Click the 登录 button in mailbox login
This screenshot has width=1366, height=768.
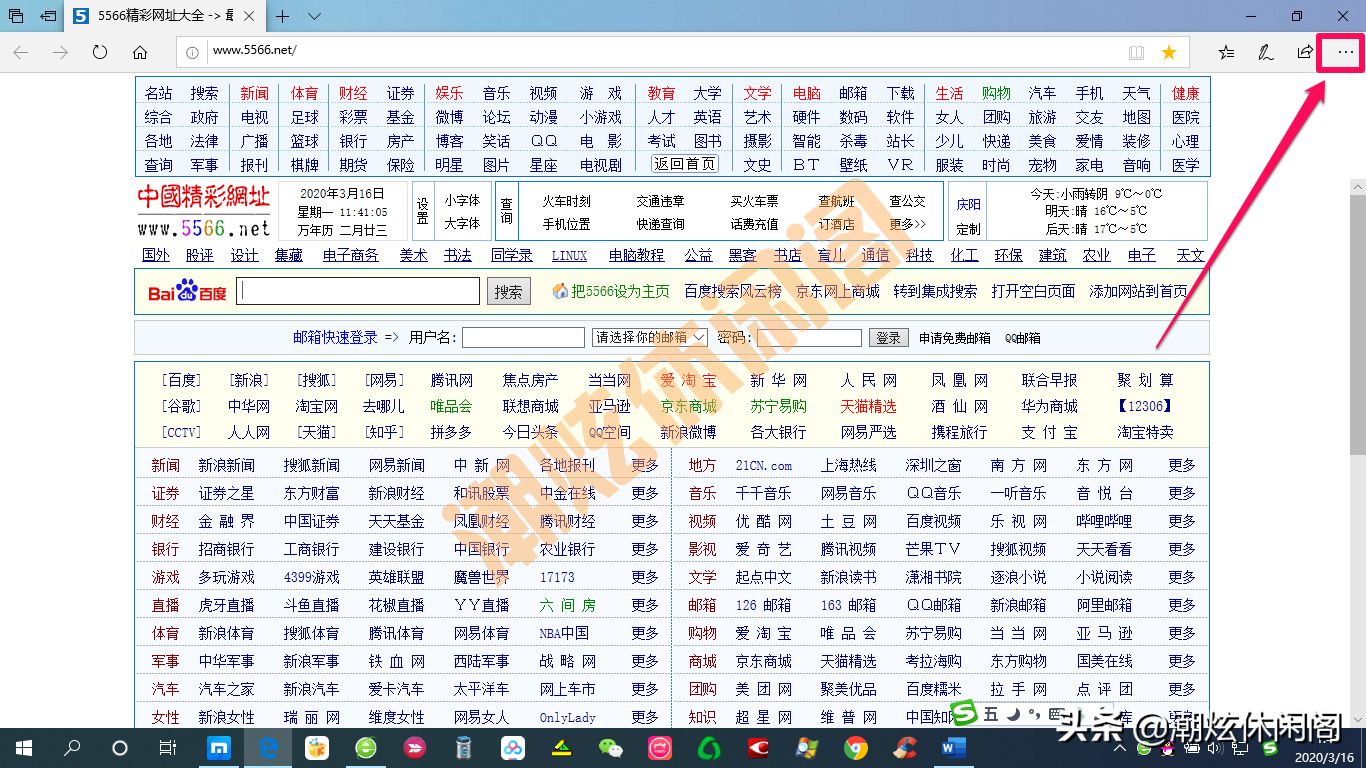point(888,338)
